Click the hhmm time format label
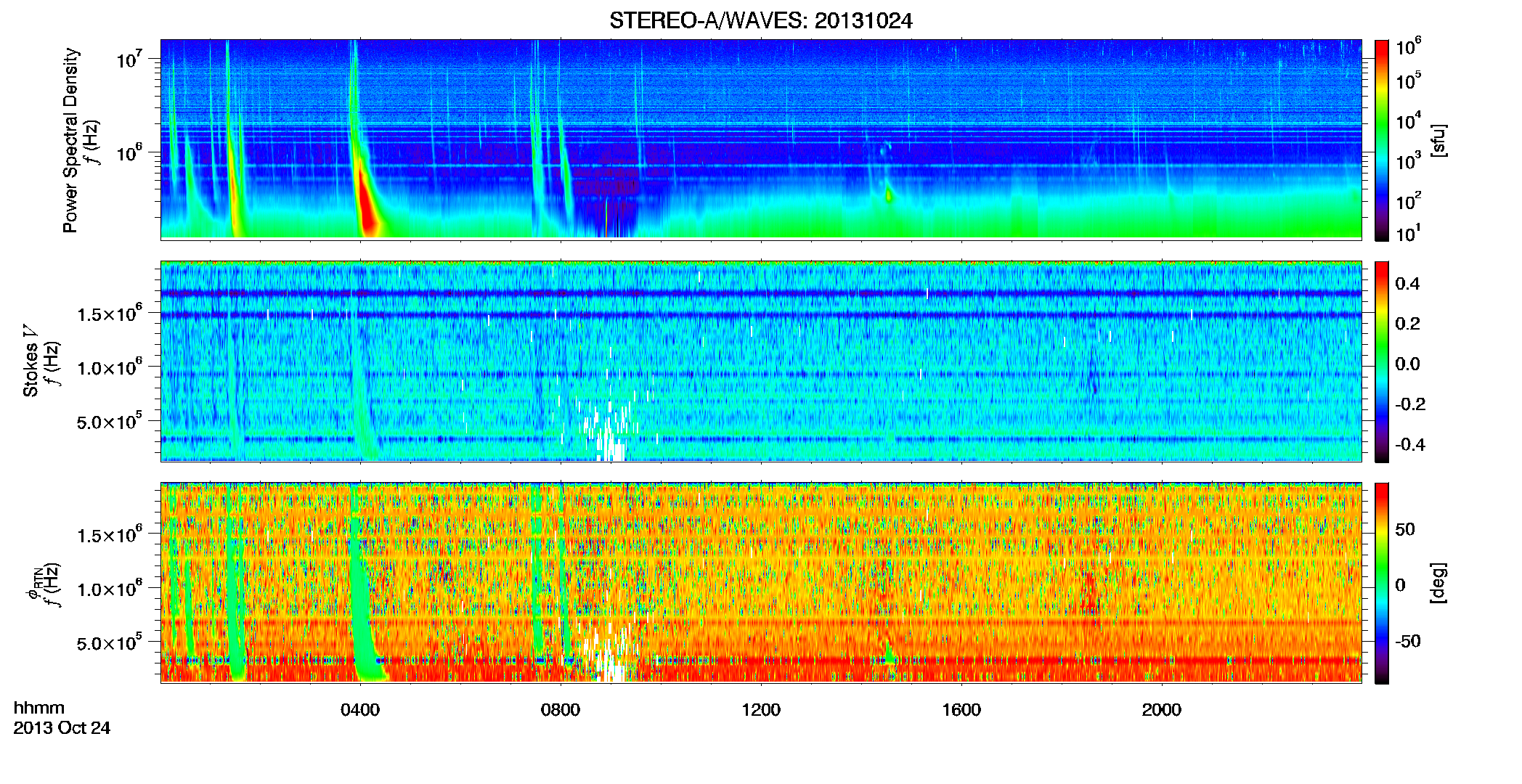The height and width of the screenshot is (784, 1522). click(39, 708)
